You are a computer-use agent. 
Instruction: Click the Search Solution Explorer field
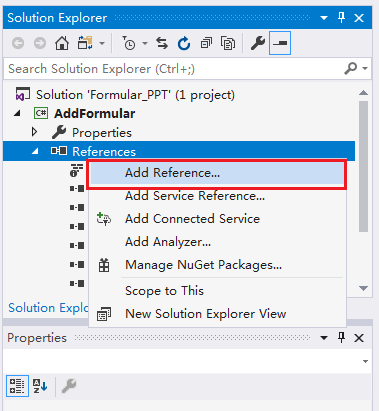pyautogui.click(x=173, y=69)
